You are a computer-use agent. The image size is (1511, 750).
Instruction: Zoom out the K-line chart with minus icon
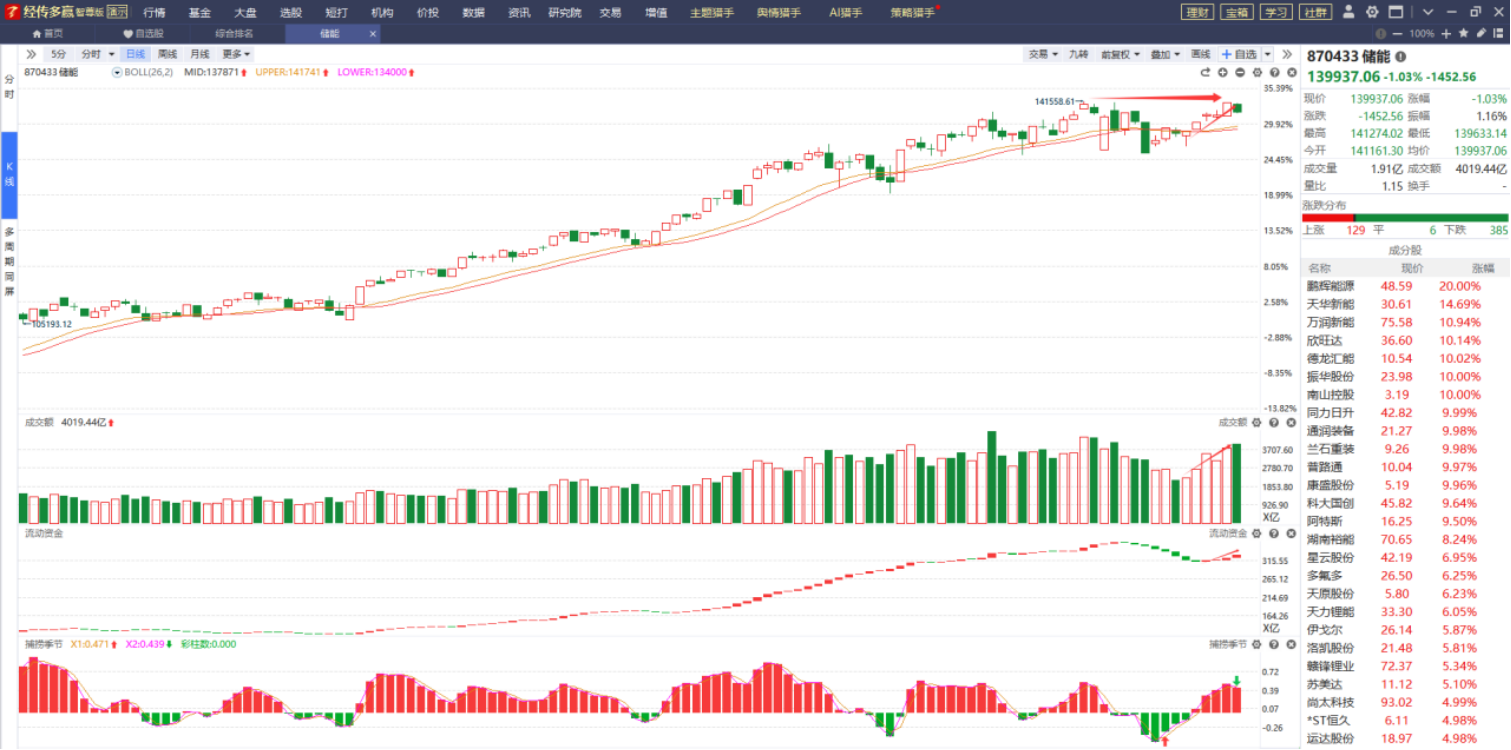[1240, 73]
